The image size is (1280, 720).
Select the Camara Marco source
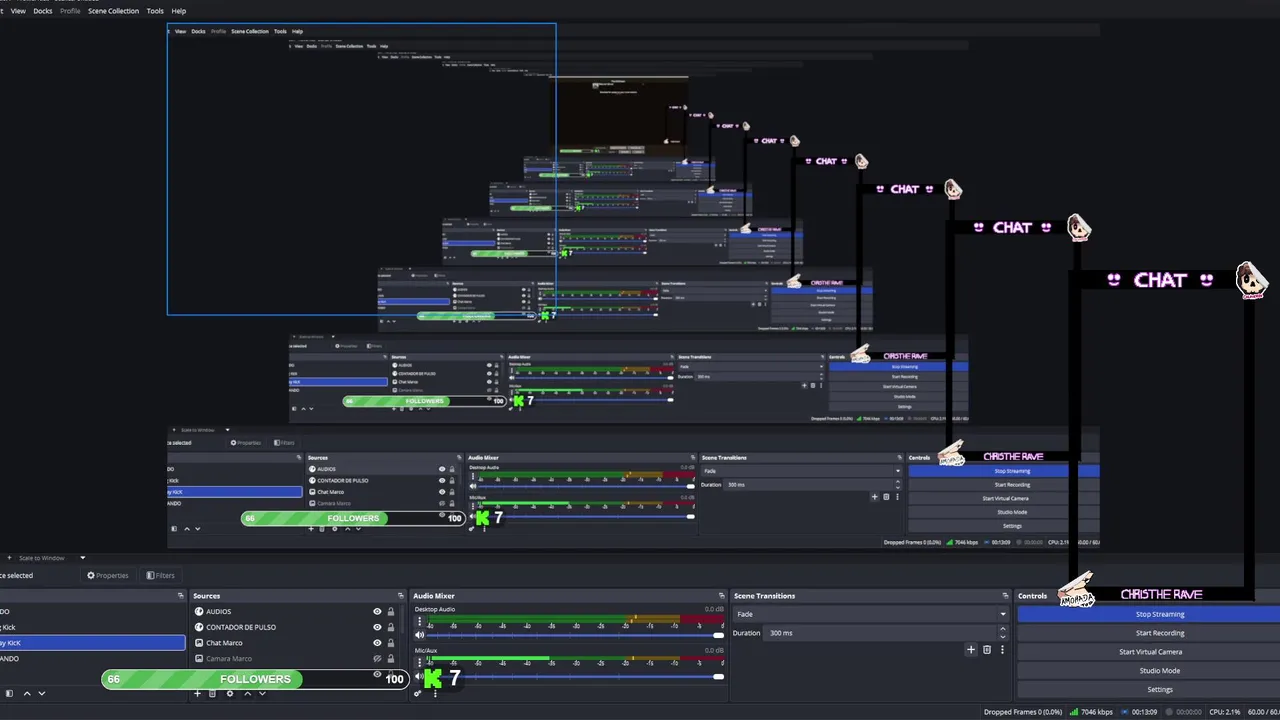coord(295,659)
